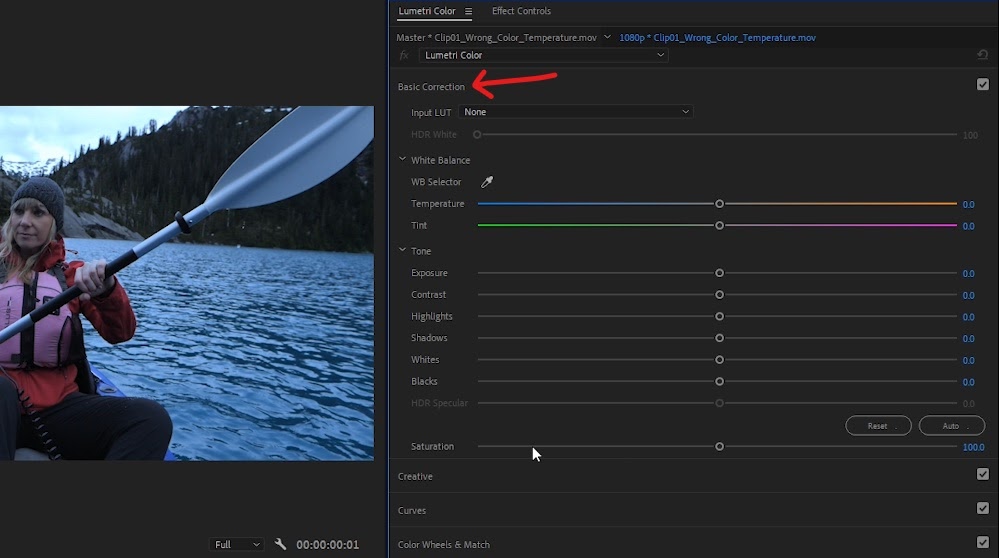Click the reset effect arrow icon

pyautogui.click(x=982, y=55)
